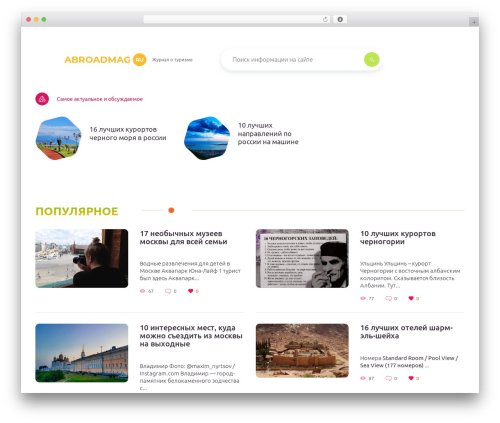Open '10 лучших курортов черногории' article title
The width and height of the screenshot is (500, 423).
tap(398, 238)
